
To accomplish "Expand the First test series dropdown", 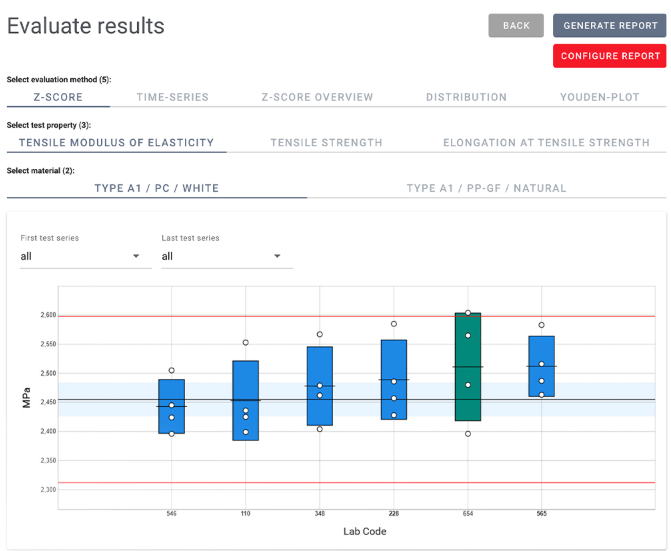I will (80, 257).
